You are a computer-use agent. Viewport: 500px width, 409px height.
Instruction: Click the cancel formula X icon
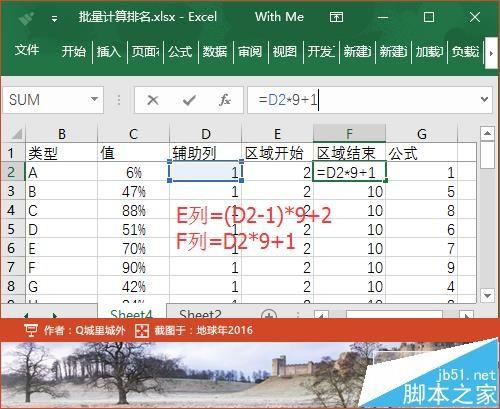point(153,100)
